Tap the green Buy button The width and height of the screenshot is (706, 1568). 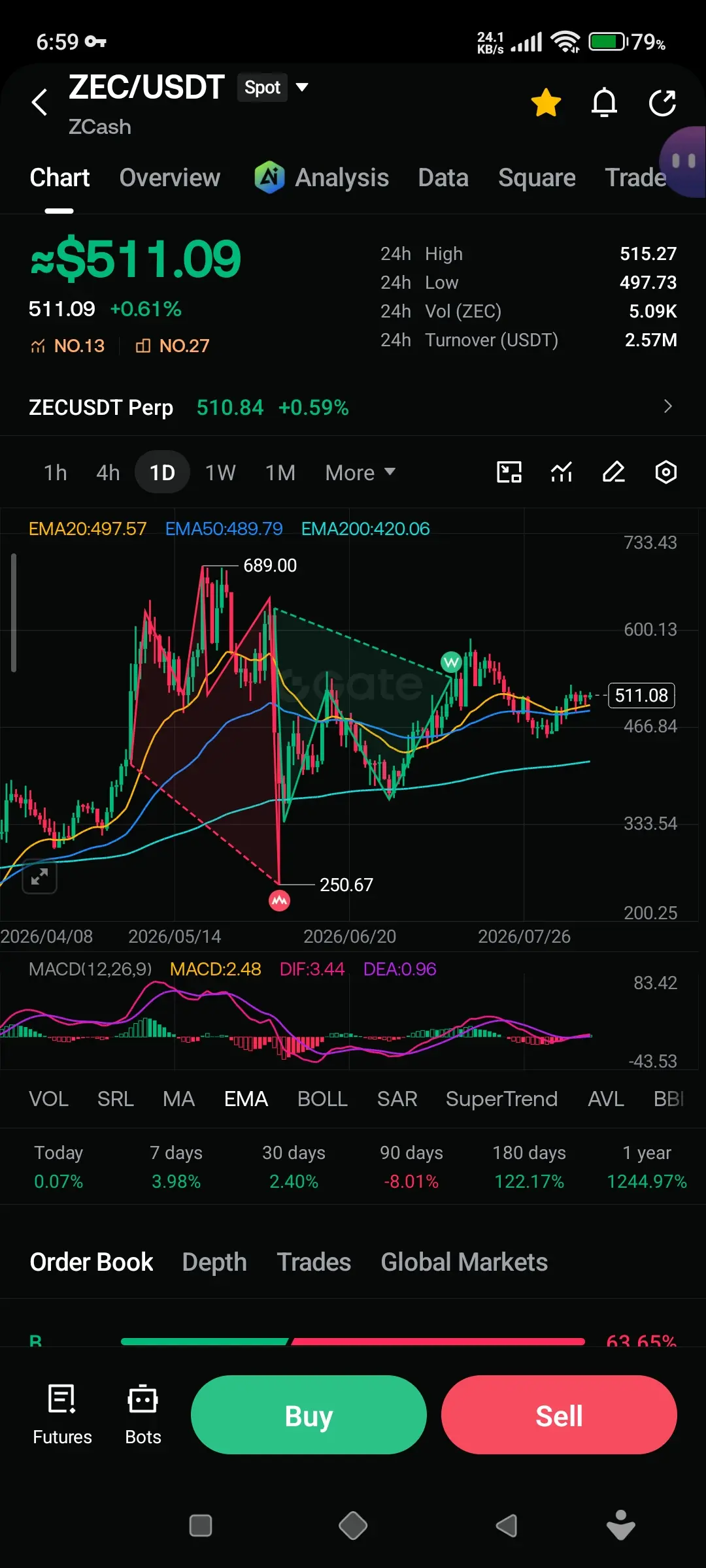(x=309, y=1414)
